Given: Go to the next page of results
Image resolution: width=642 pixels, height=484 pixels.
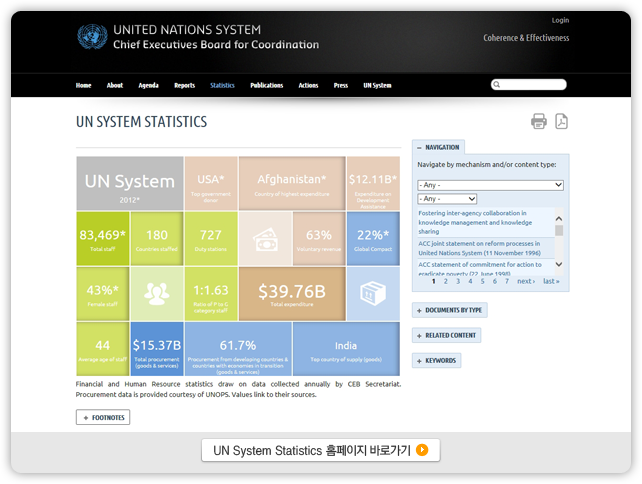Looking at the screenshot, I should 525,281.
